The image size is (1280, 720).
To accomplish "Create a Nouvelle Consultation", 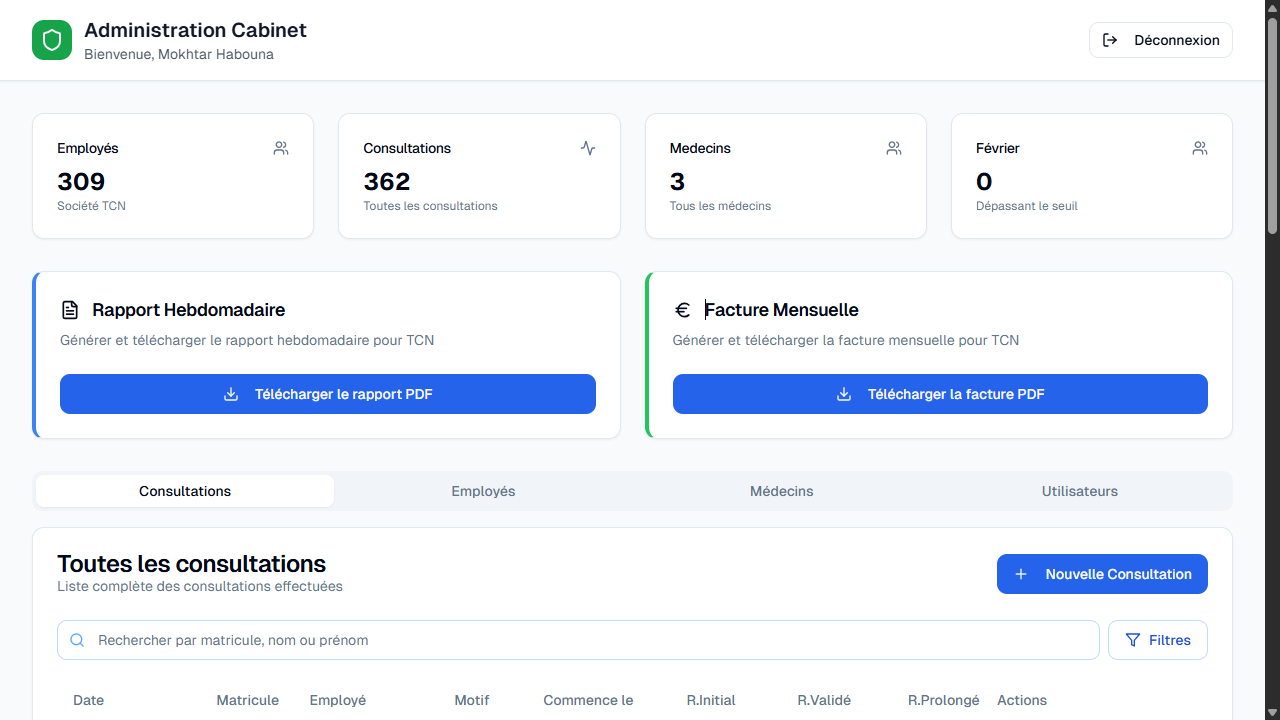I will [1102, 574].
